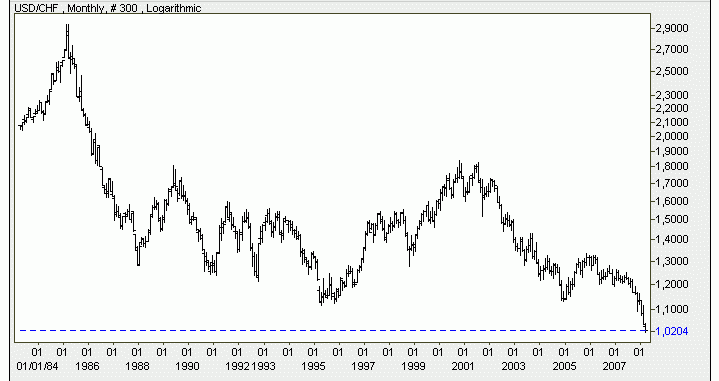Screen dimensions: 719x381
Task: Click the 1986 year label
Action: 87,366
